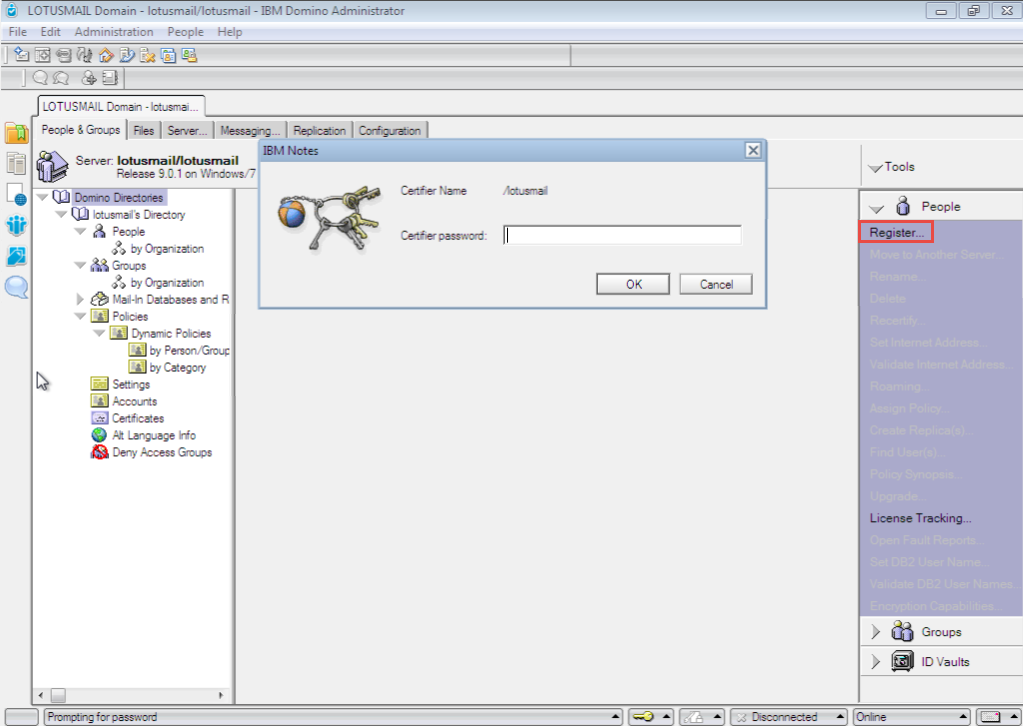Screen dimensions: 1023x726
Task: Click the server icon beside lotusmail/lotusmail
Action: click(x=52, y=166)
